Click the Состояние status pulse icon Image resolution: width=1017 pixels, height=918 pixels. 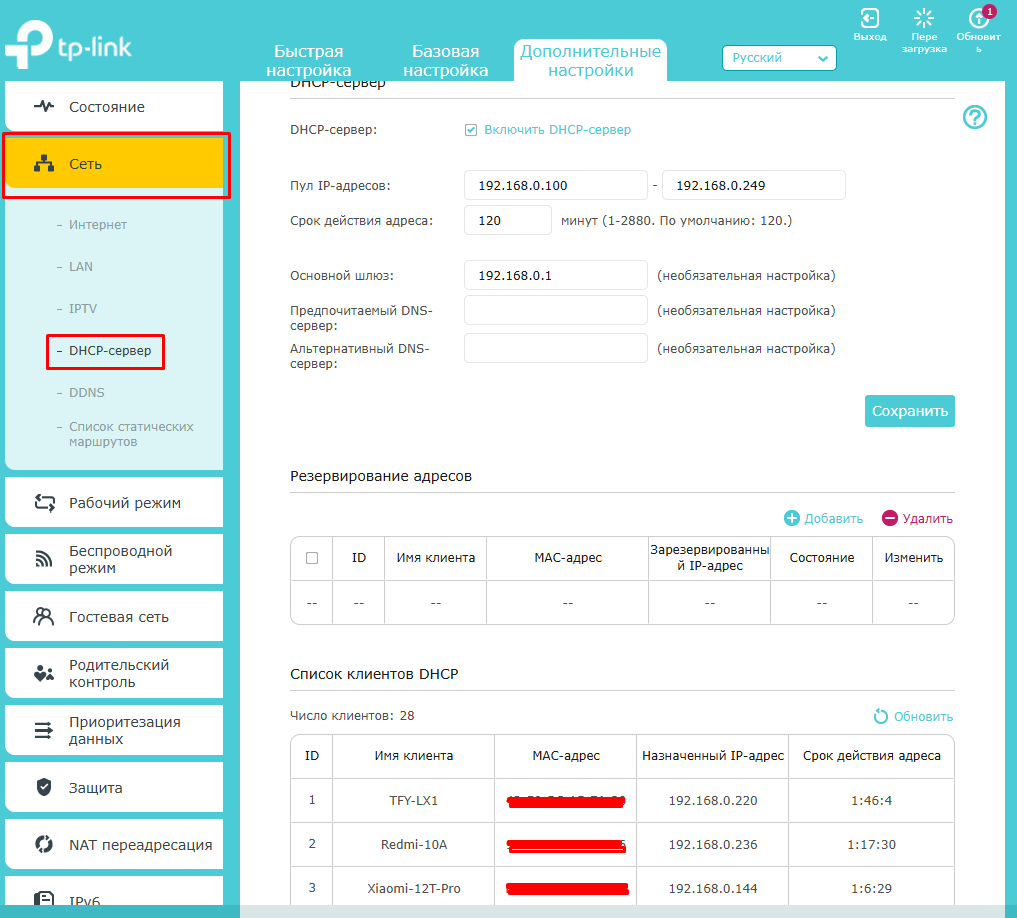[44, 106]
